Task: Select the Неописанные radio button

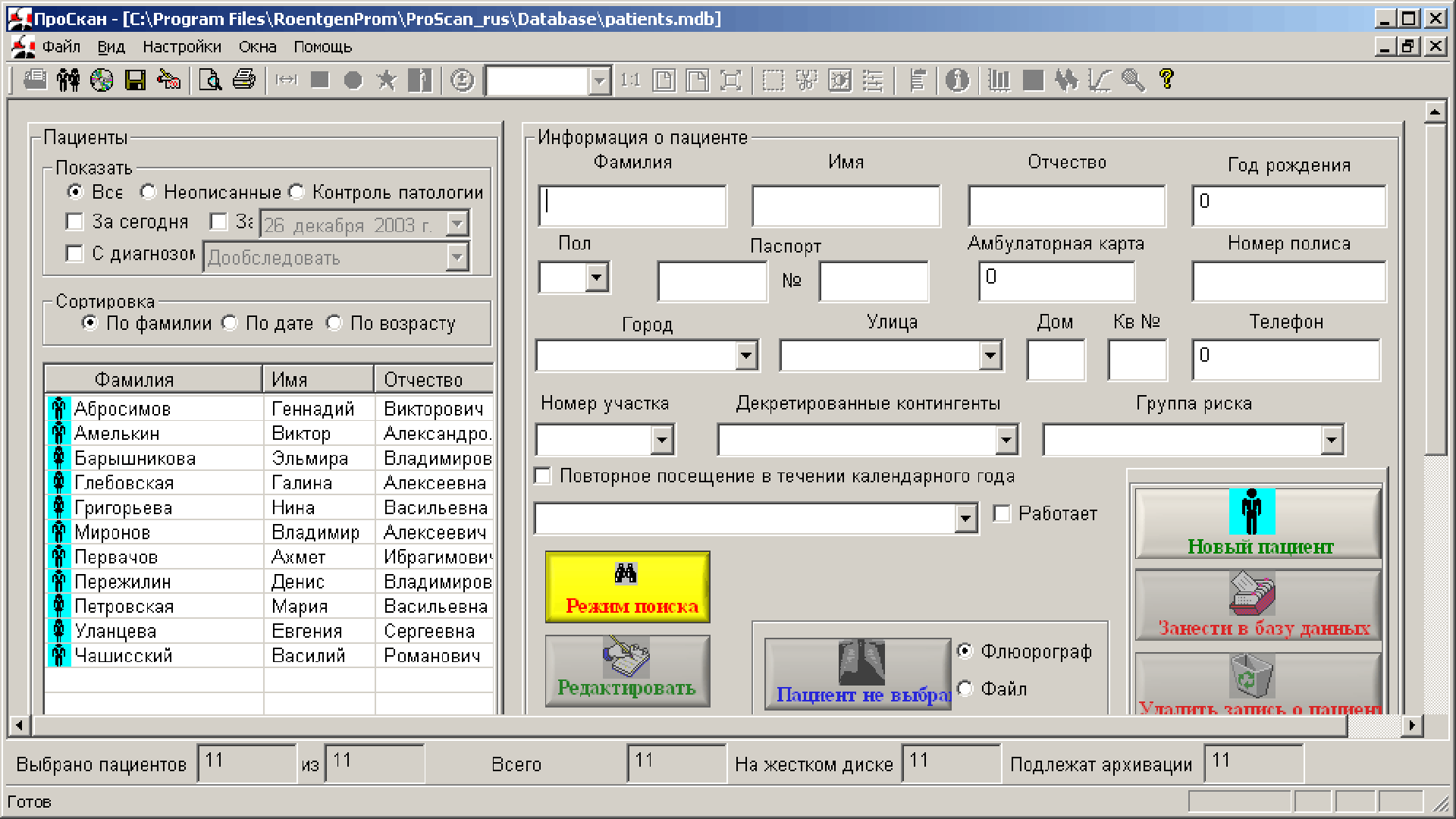Action: point(149,192)
